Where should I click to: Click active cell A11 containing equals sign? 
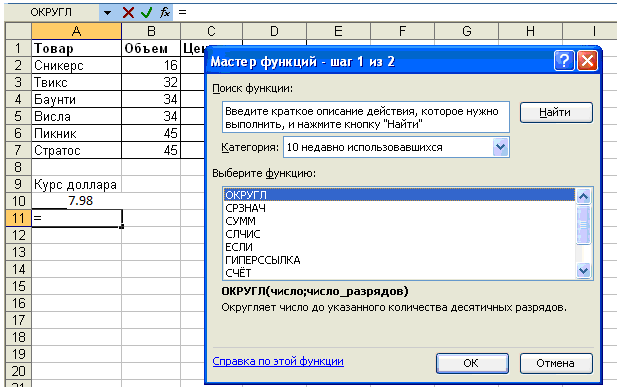click(x=76, y=218)
